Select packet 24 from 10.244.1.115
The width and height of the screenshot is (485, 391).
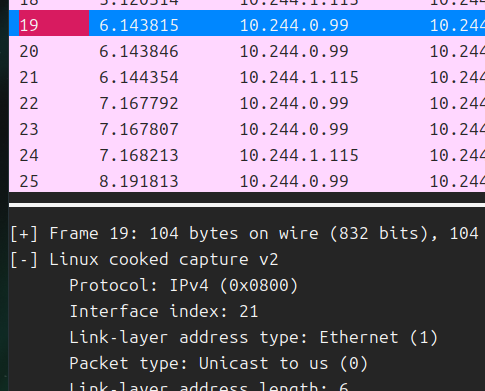[x=247, y=155]
